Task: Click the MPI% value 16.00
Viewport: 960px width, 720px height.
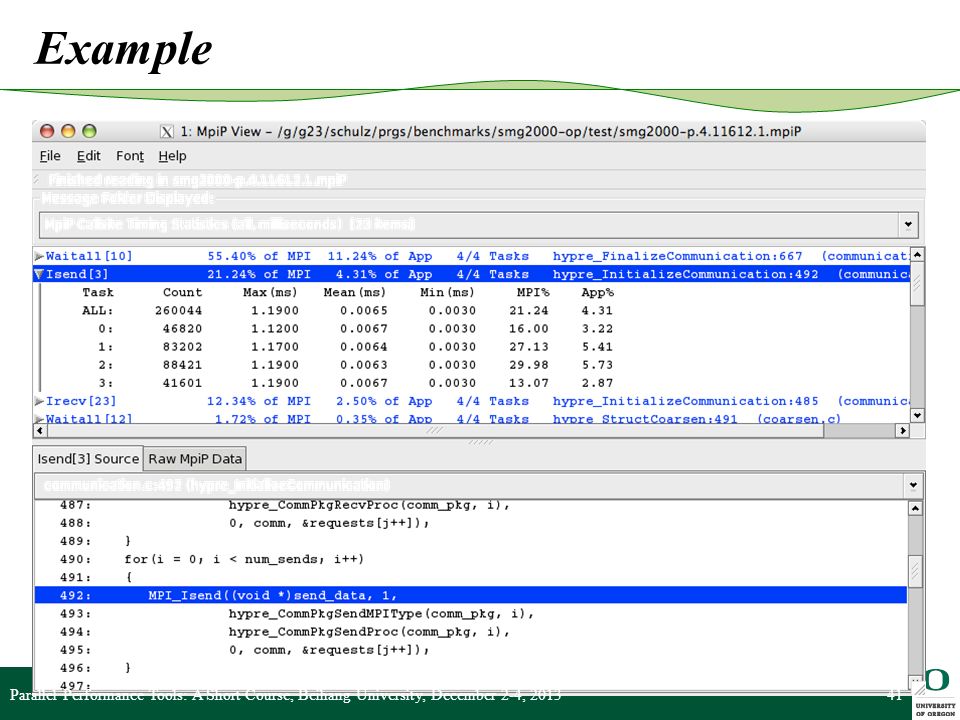Action: click(529, 329)
